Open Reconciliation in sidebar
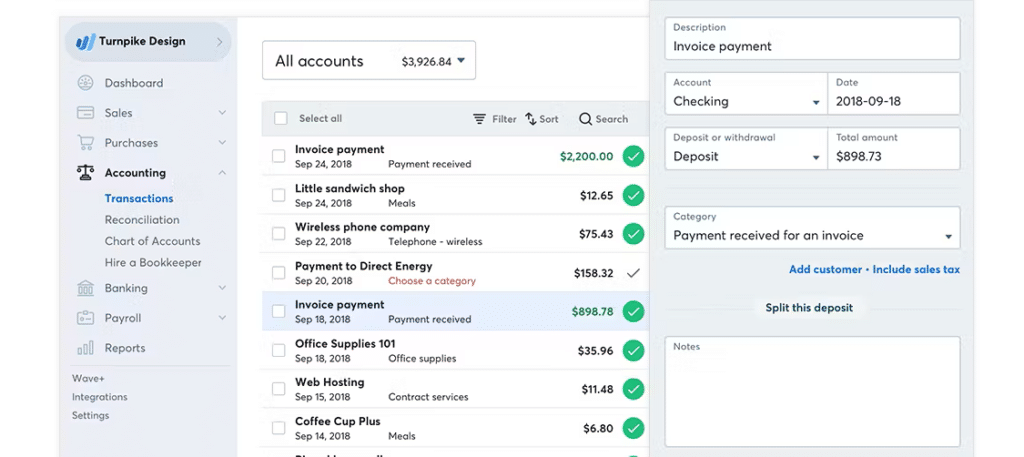The image size is (1024, 457). [142, 220]
